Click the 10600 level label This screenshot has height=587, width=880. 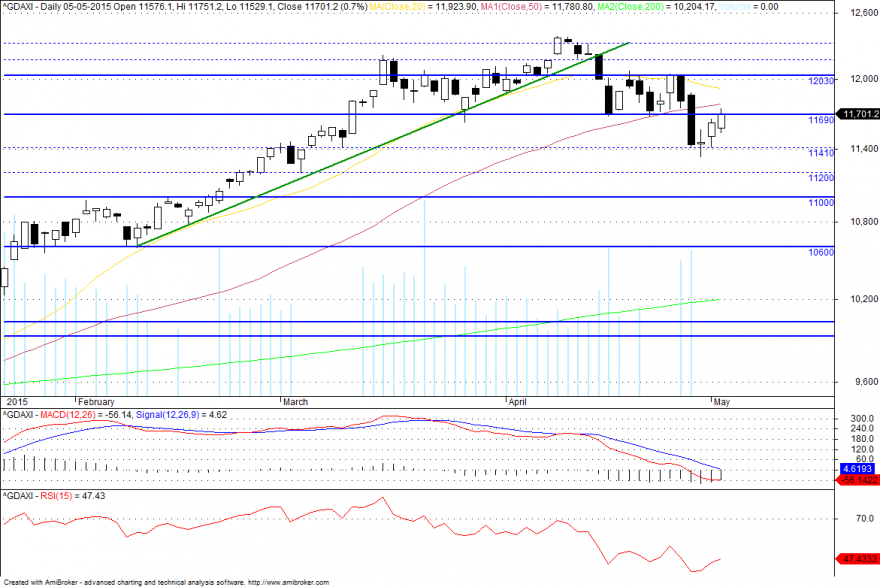click(x=821, y=253)
